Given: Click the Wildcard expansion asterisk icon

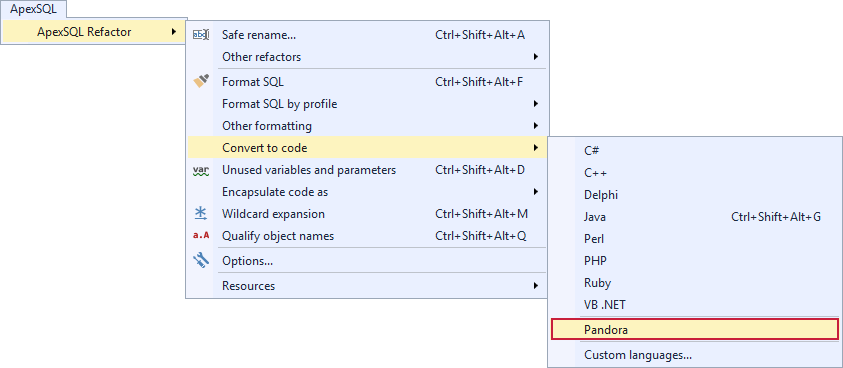Looking at the screenshot, I should click(201, 214).
